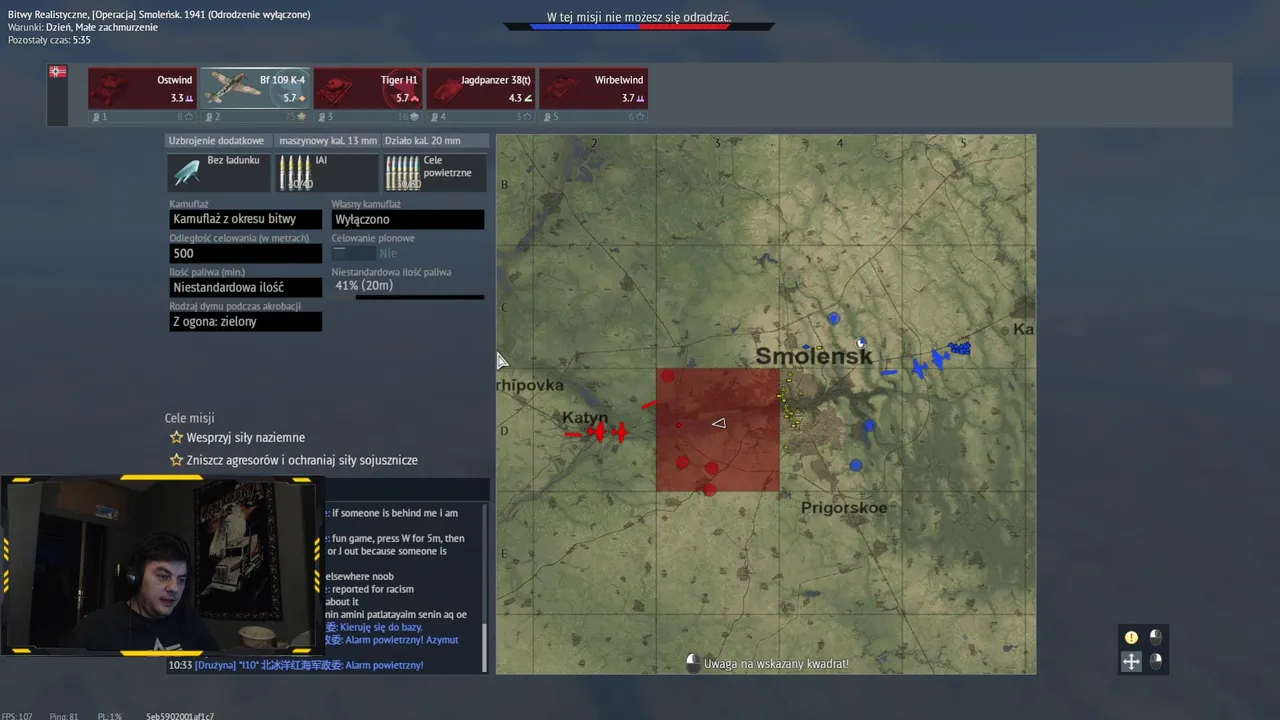
Task: Click the nation flag icon beside vehicle slots
Action: 58,72
